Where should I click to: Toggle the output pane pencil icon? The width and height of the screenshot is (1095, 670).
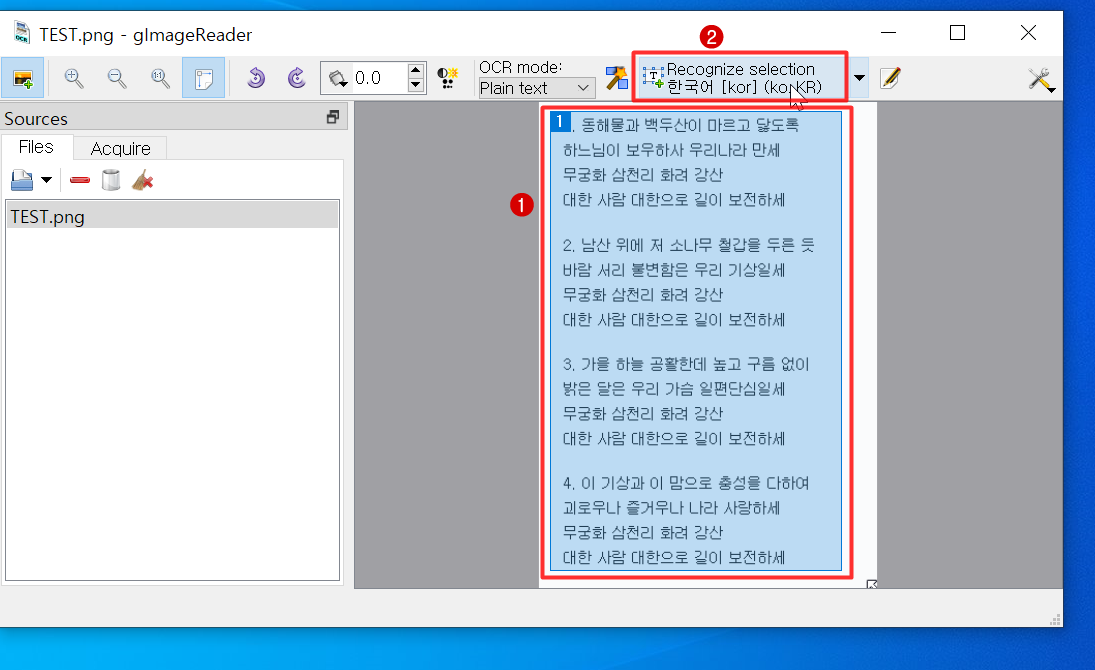click(890, 78)
